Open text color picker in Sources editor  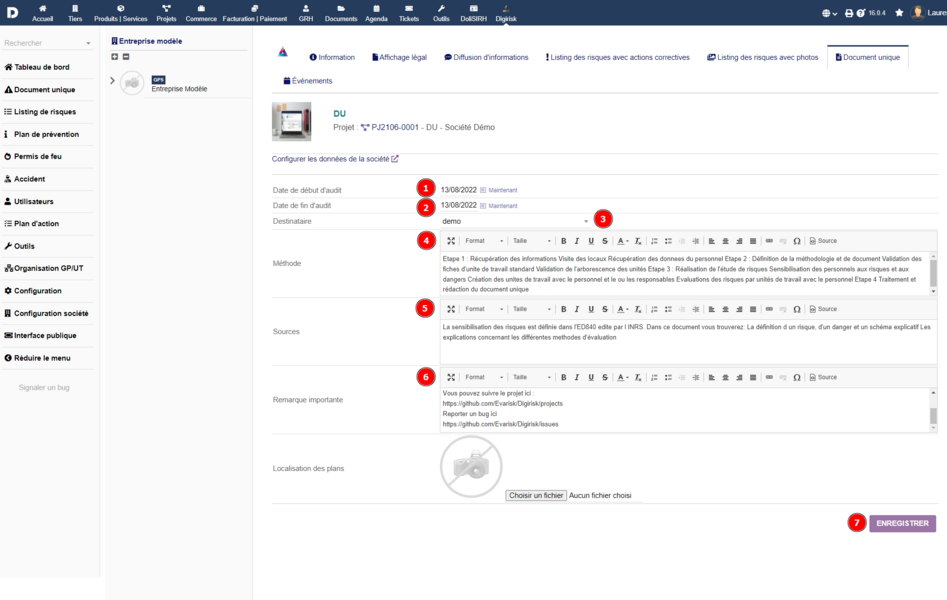pyautogui.click(x=623, y=309)
